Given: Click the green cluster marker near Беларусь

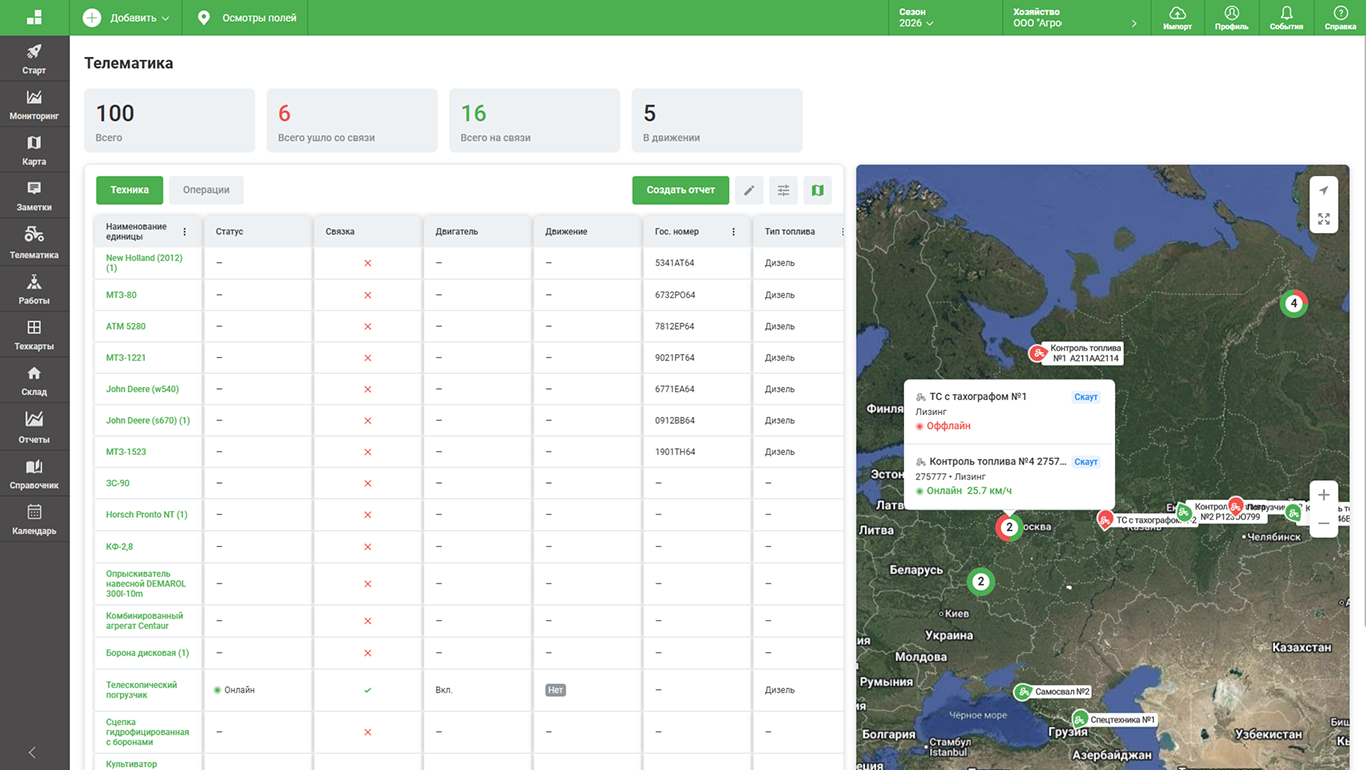Looking at the screenshot, I should pos(981,581).
